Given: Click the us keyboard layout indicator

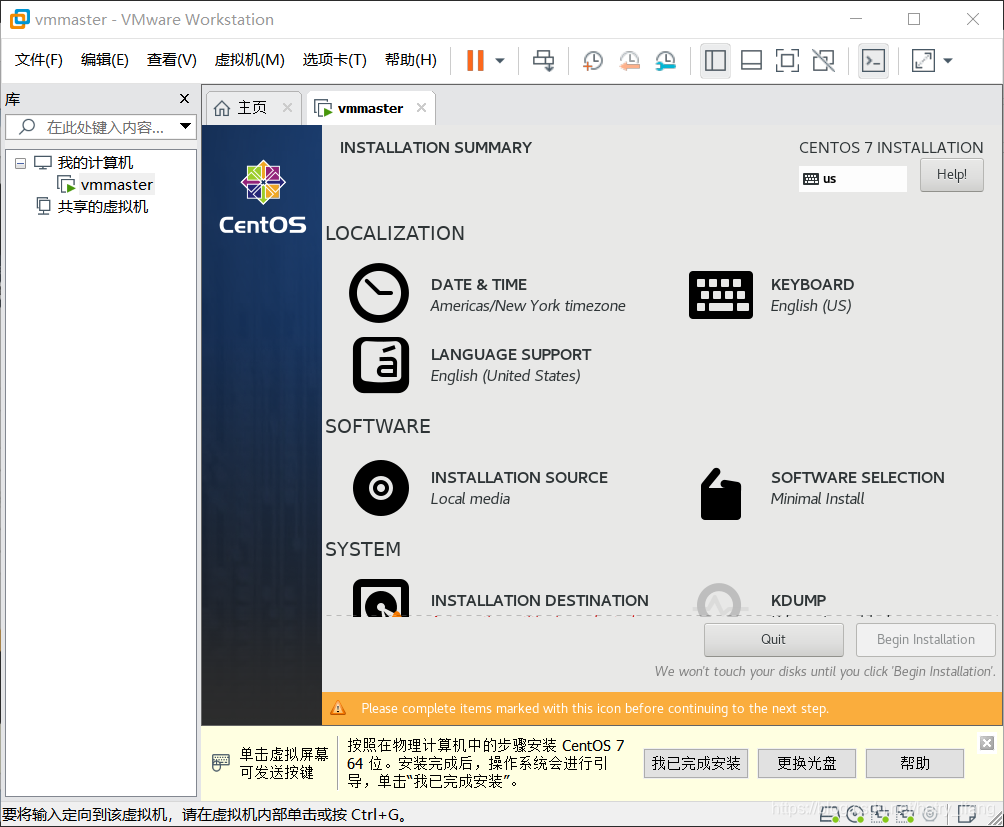Looking at the screenshot, I should 852,179.
